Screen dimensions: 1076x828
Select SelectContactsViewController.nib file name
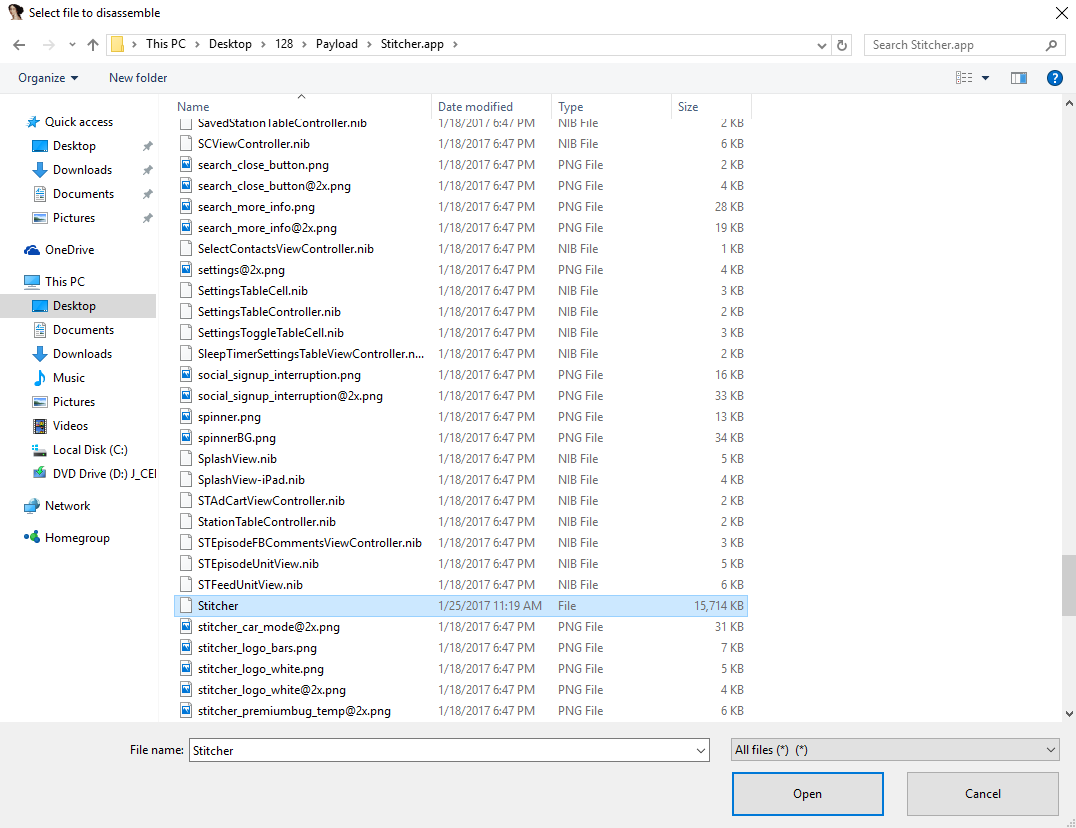tap(285, 249)
